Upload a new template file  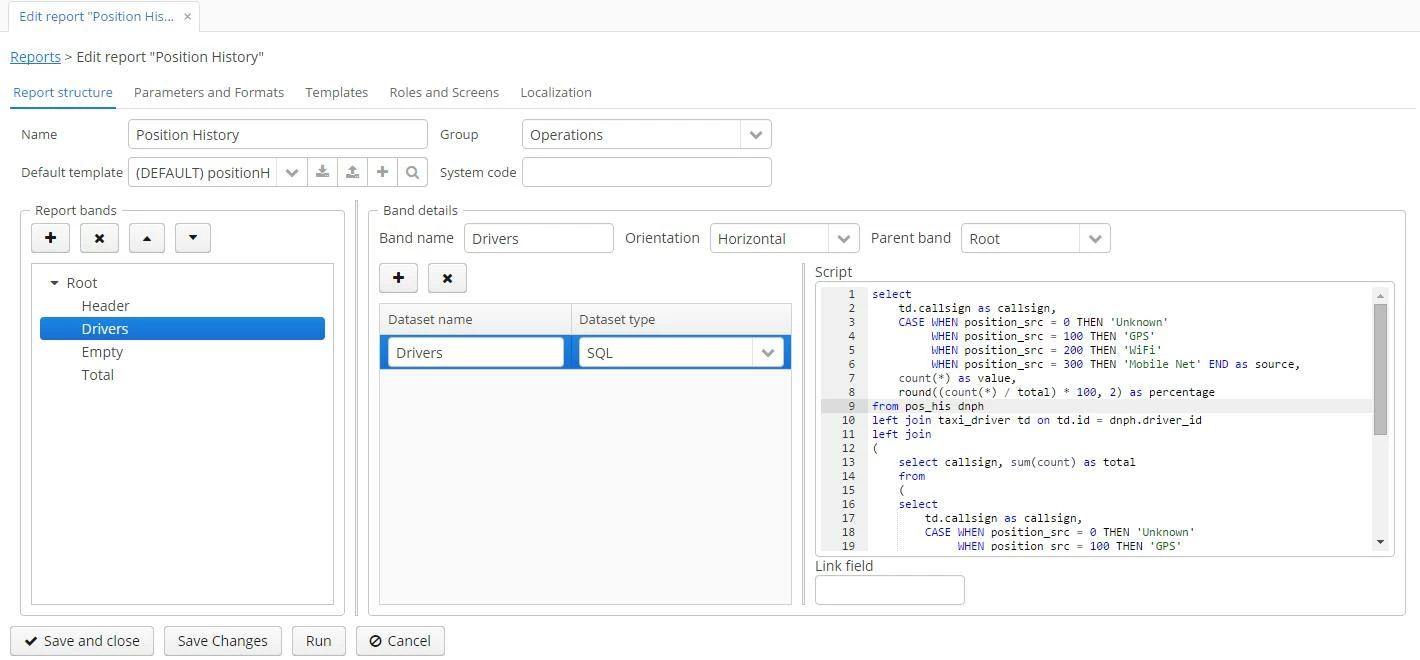(x=352, y=172)
